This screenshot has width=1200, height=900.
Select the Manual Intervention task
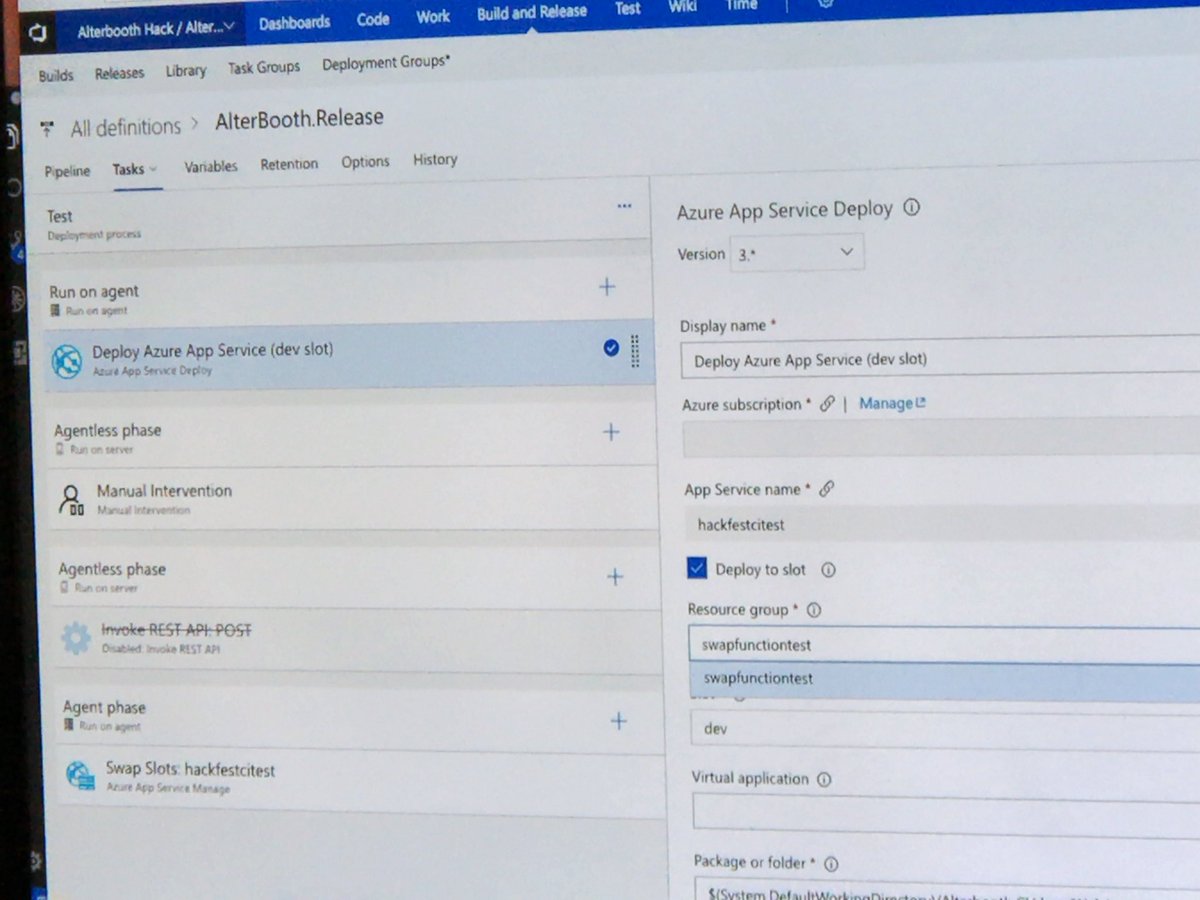[x=353, y=497]
